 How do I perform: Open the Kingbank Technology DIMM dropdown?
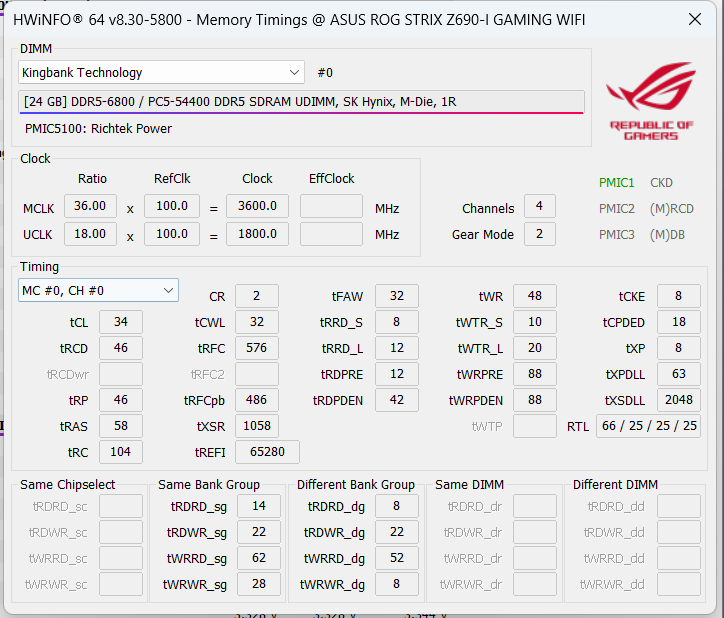pos(162,73)
